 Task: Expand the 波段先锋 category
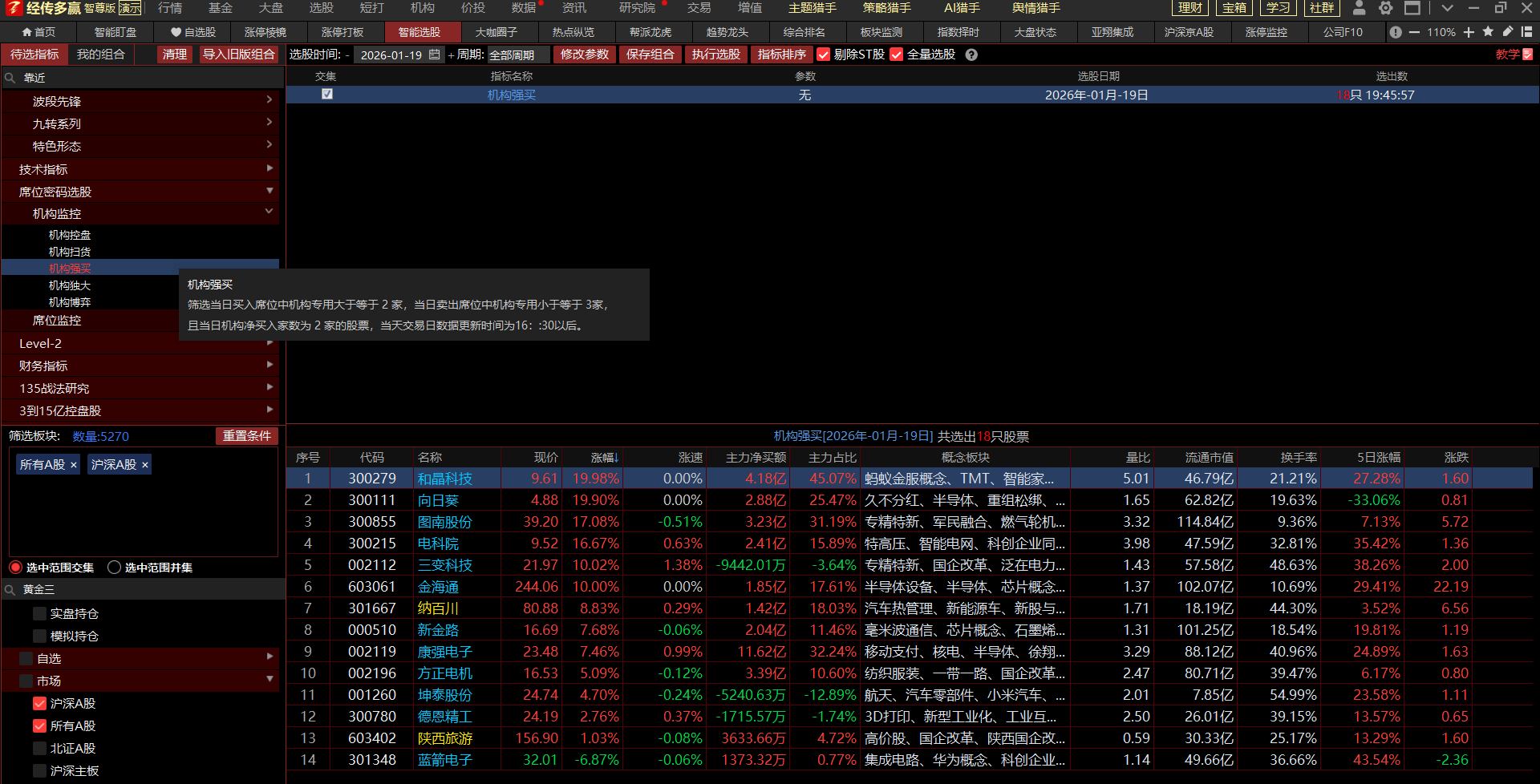(269, 100)
